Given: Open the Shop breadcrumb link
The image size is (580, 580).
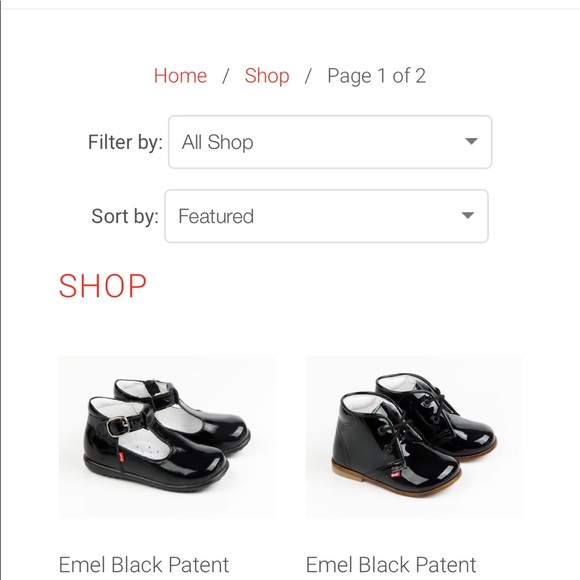Looking at the screenshot, I should pos(267,76).
